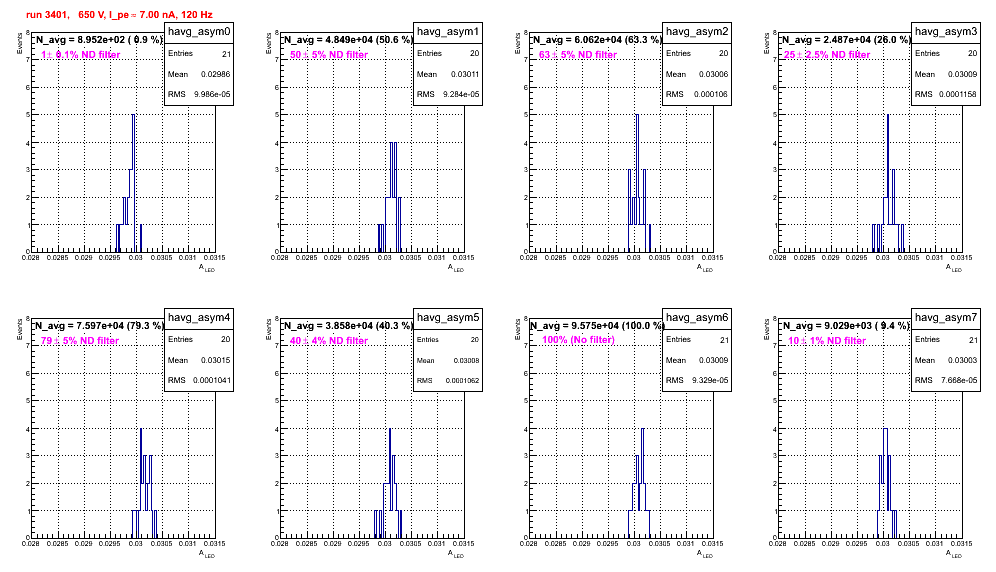Click the N_avg = 7.597e+04 label
This screenshot has width=996, height=572.
(99, 325)
